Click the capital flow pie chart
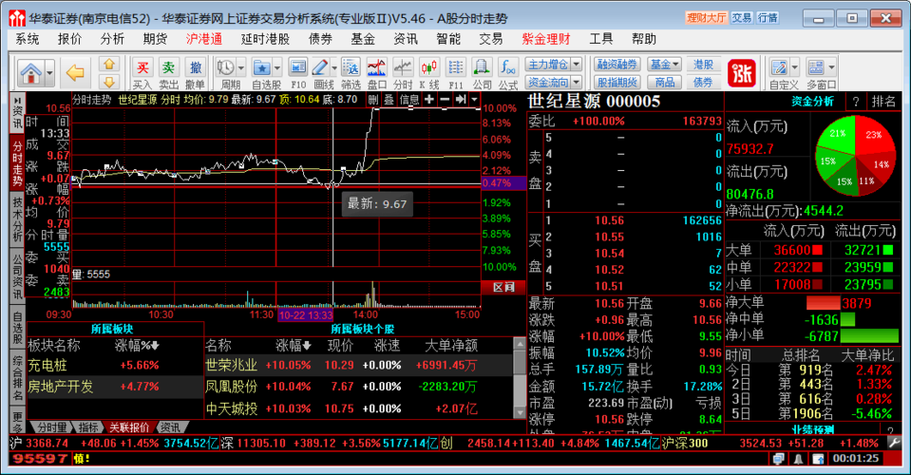Screen dimensions: 911x475 pyautogui.click(x=855, y=155)
